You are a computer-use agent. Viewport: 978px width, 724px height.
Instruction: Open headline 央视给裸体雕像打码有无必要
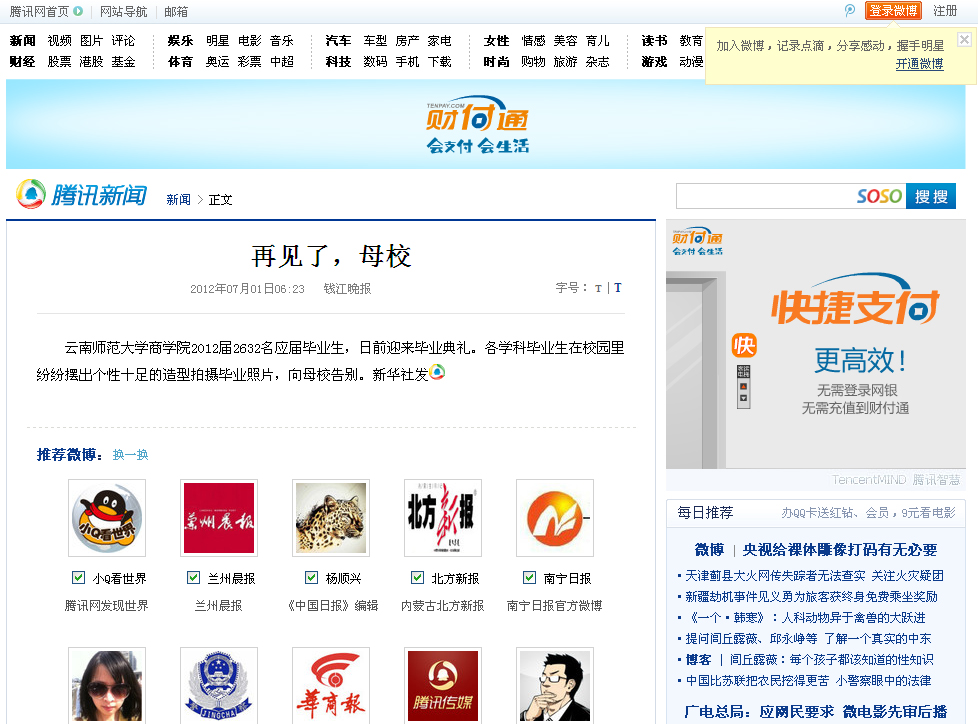tap(840, 549)
